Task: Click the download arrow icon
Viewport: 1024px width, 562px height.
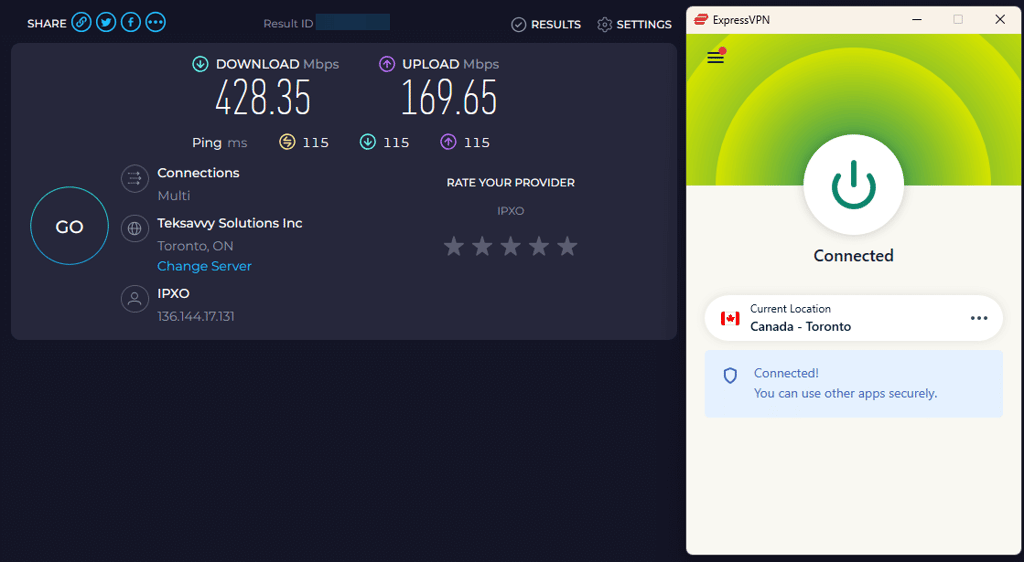Action: point(200,64)
